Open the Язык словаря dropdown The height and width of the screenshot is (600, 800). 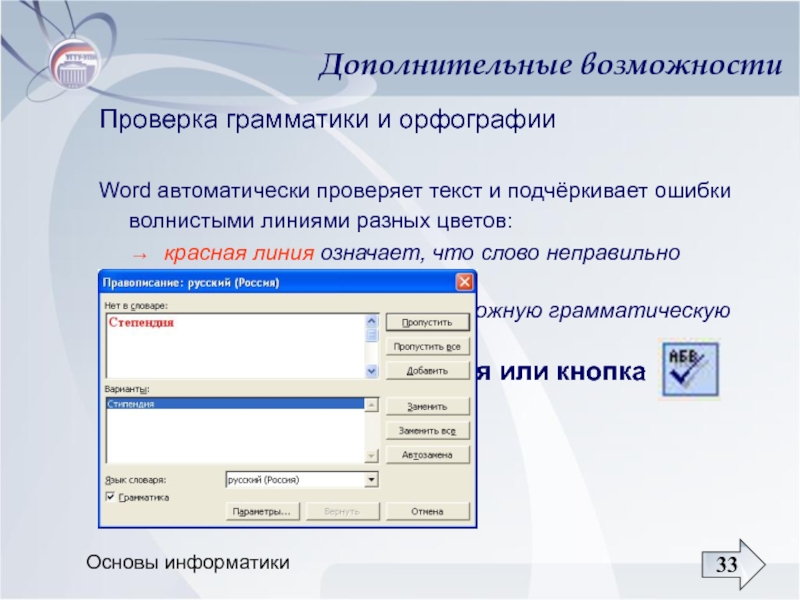(x=371, y=480)
